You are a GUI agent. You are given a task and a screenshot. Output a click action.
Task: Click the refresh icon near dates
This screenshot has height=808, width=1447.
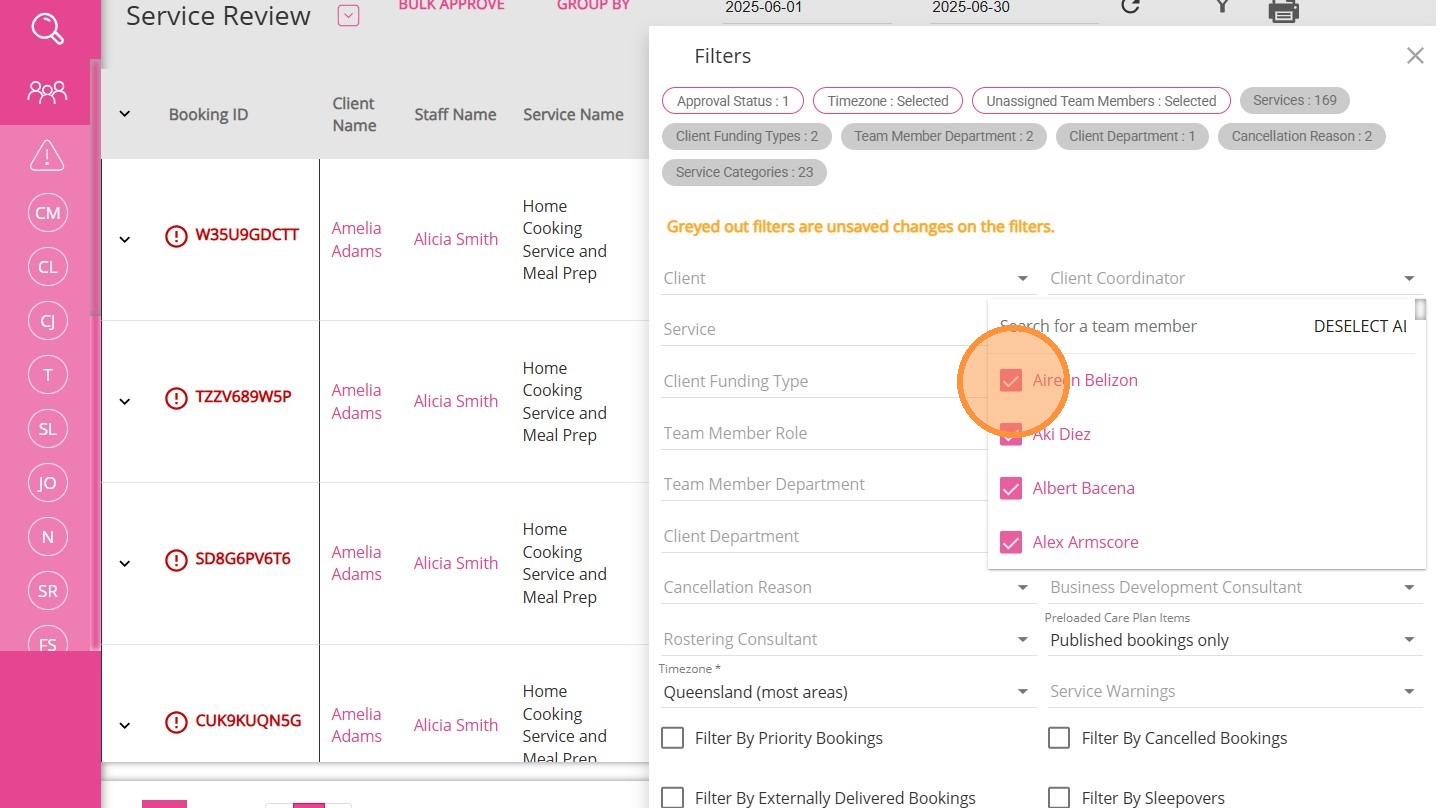pyautogui.click(x=1130, y=8)
